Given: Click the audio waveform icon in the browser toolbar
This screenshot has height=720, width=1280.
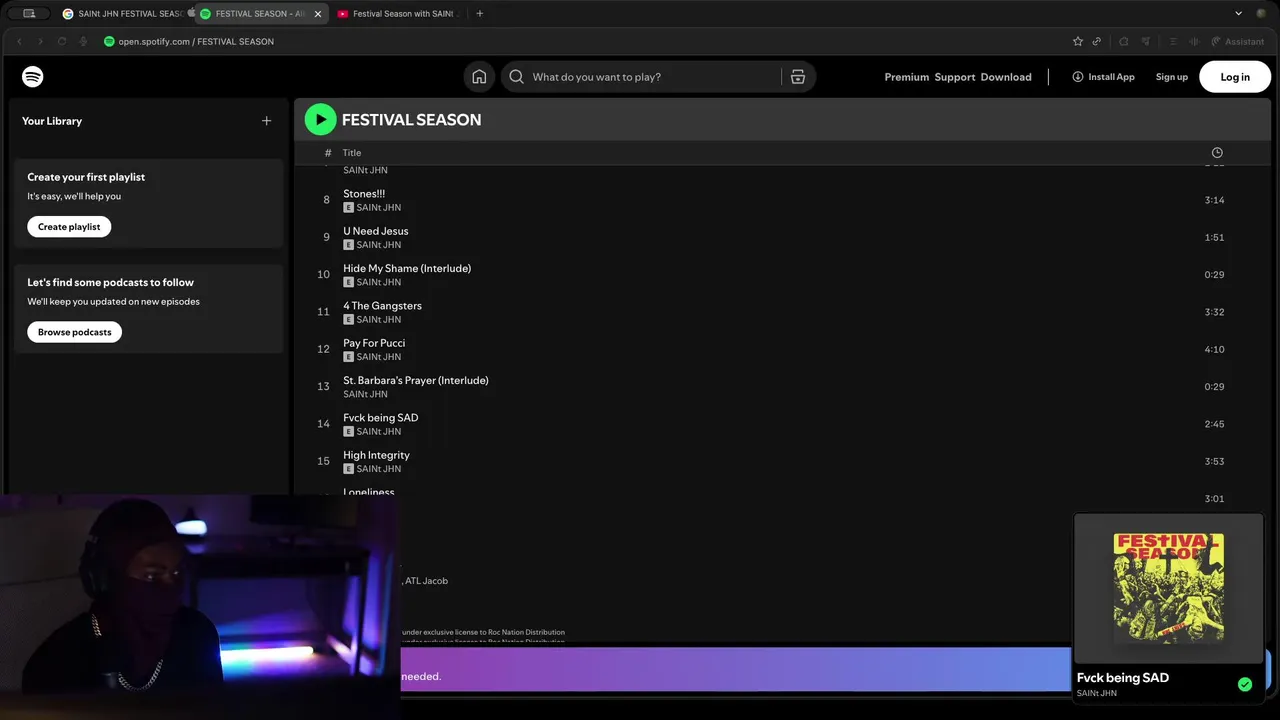Looking at the screenshot, I should point(1194,42).
